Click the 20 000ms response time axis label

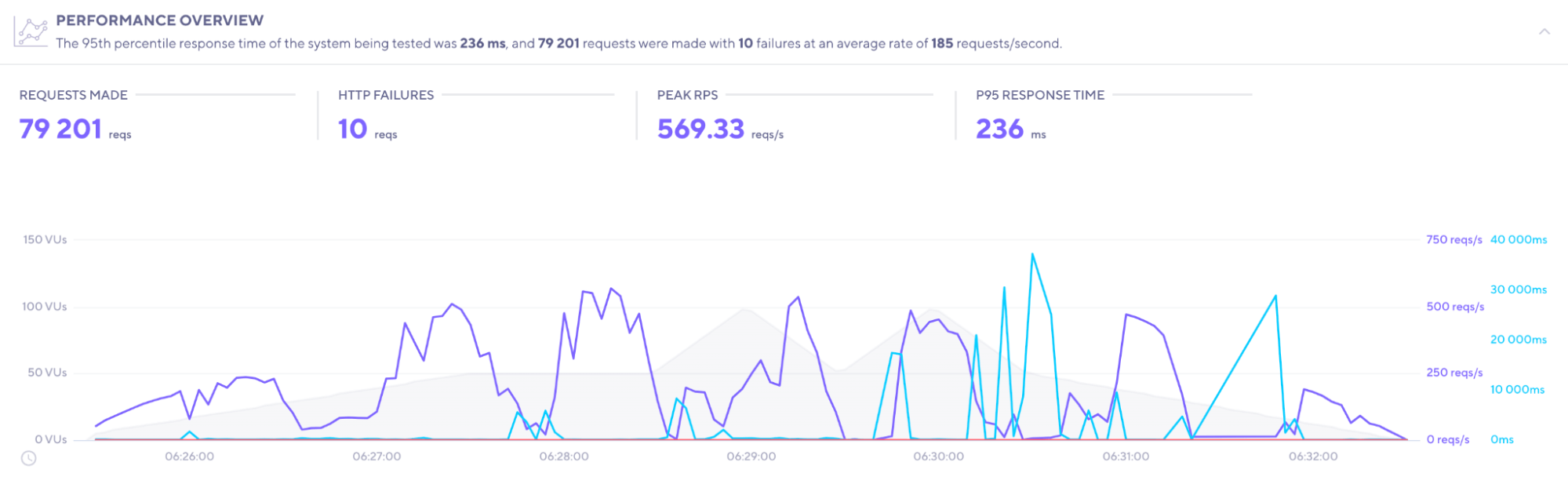tap(1518, 340)
